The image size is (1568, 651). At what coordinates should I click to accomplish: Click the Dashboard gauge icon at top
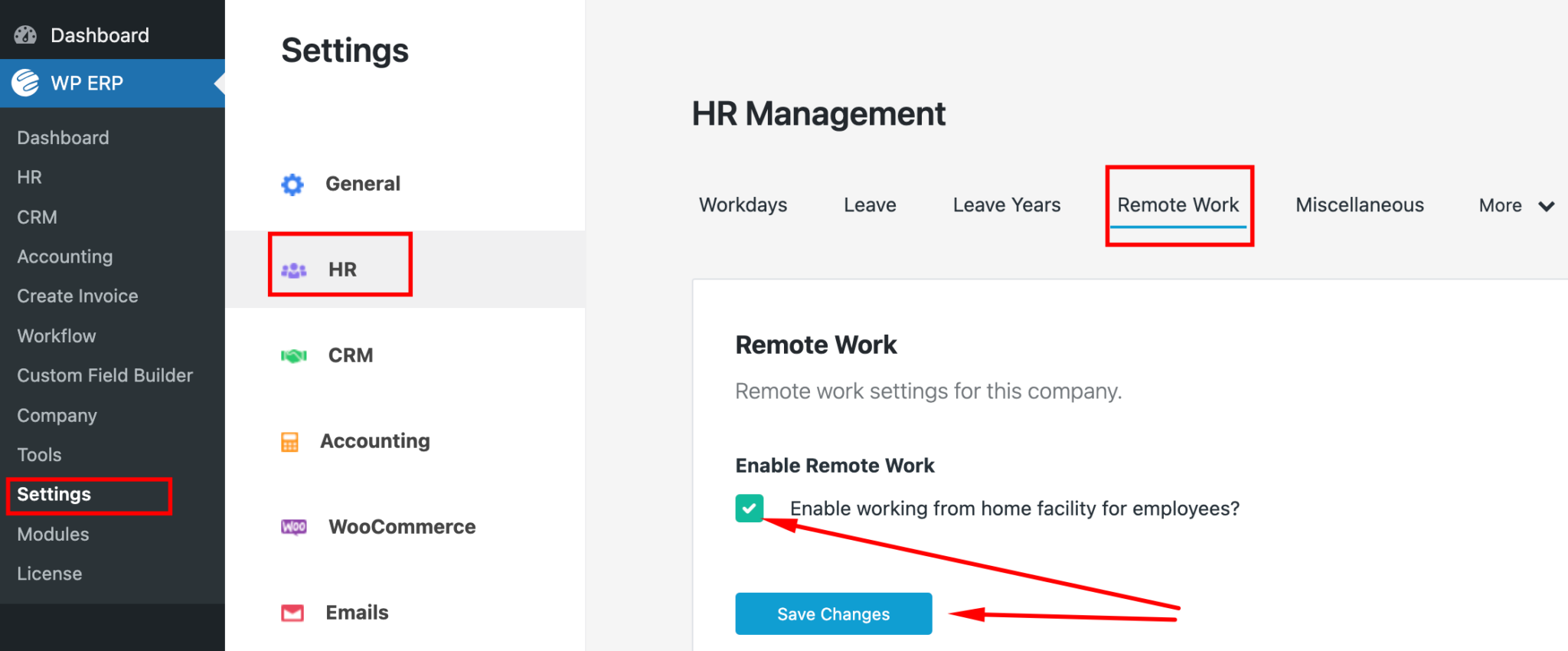point(25,34)
